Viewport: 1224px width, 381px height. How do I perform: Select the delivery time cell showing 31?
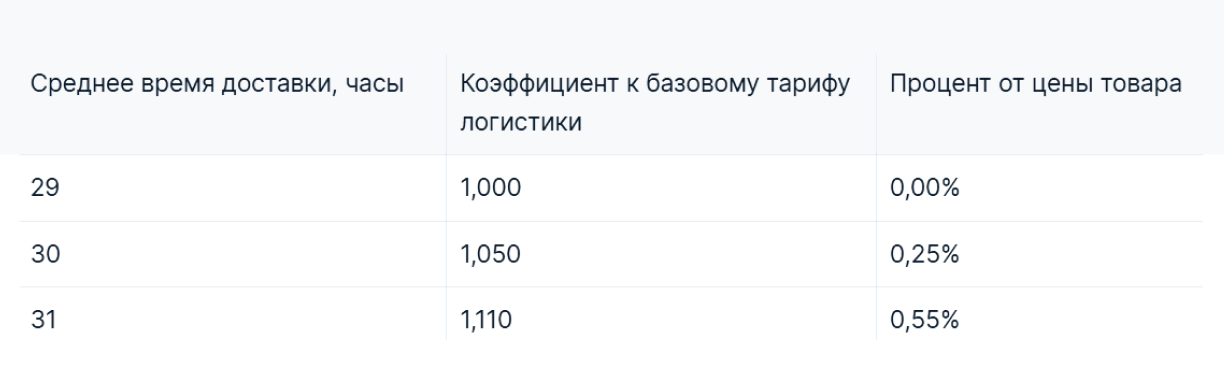pos(233,320)
